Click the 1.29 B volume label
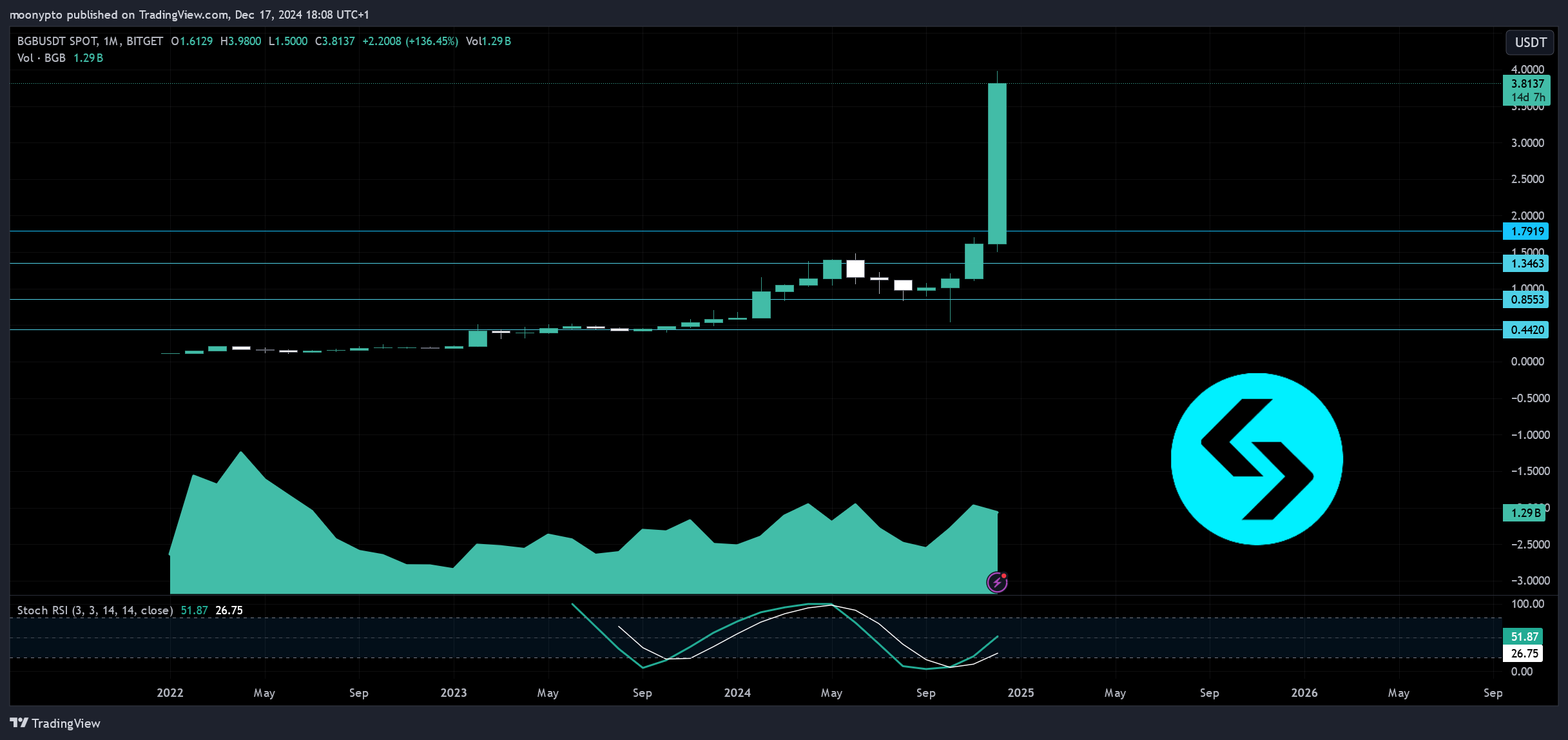This screenshot has height=740, width=1568. pos(1525,513)
